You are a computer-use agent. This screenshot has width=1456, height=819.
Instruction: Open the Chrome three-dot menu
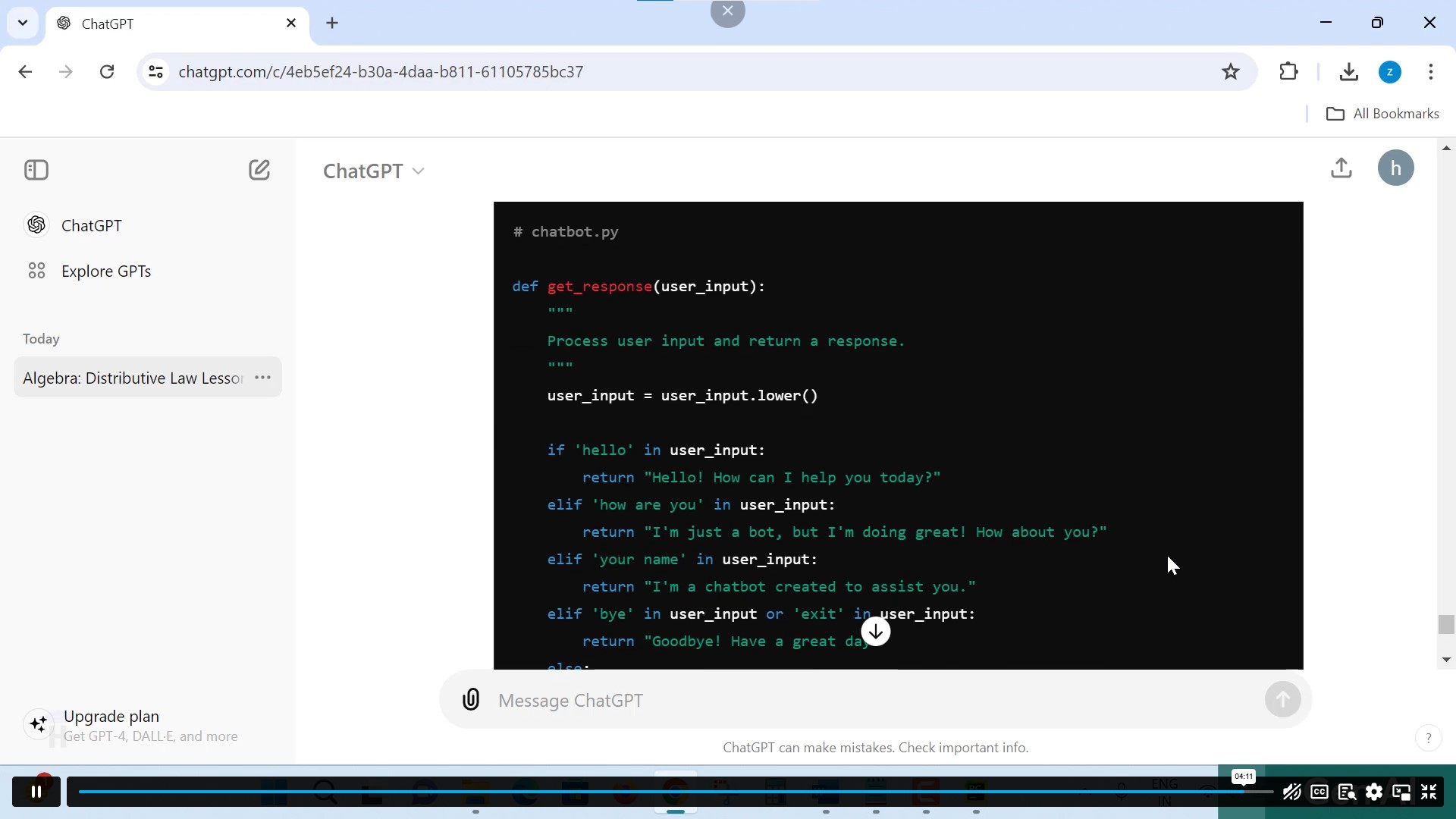tap(1431, 71)
